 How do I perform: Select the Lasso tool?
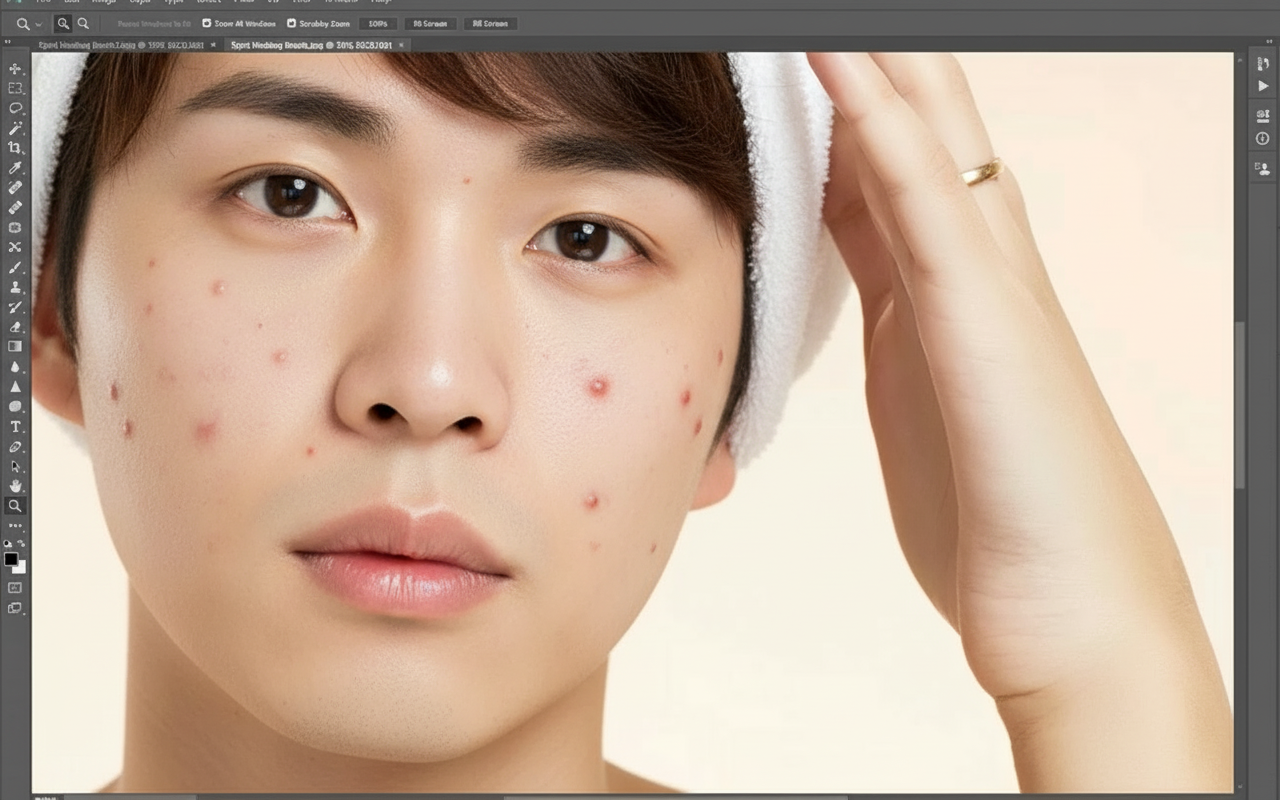[15, 108]
